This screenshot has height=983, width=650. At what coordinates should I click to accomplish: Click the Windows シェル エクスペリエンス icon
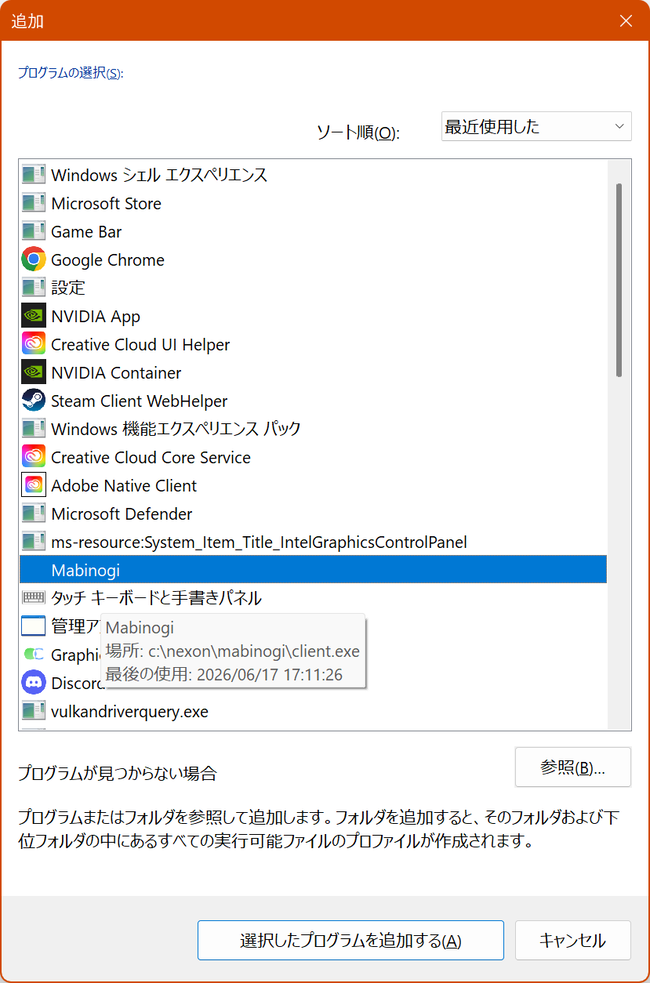(x=33, y=174)
